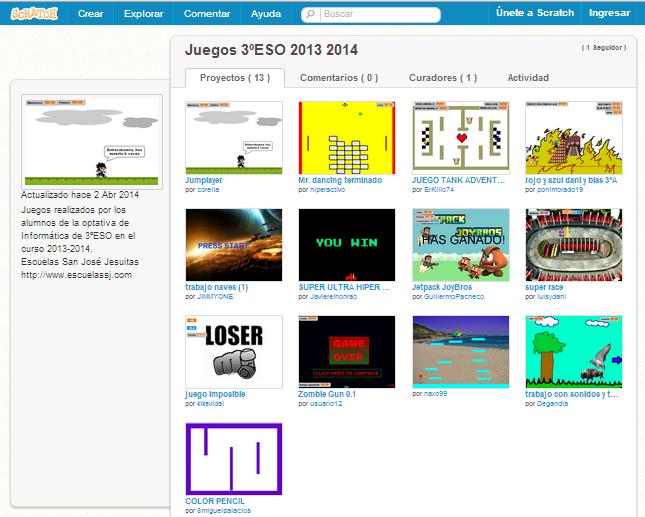Switch to the Actividad tab
Screen dimensions: 645x517
click(x=528, y=78)
